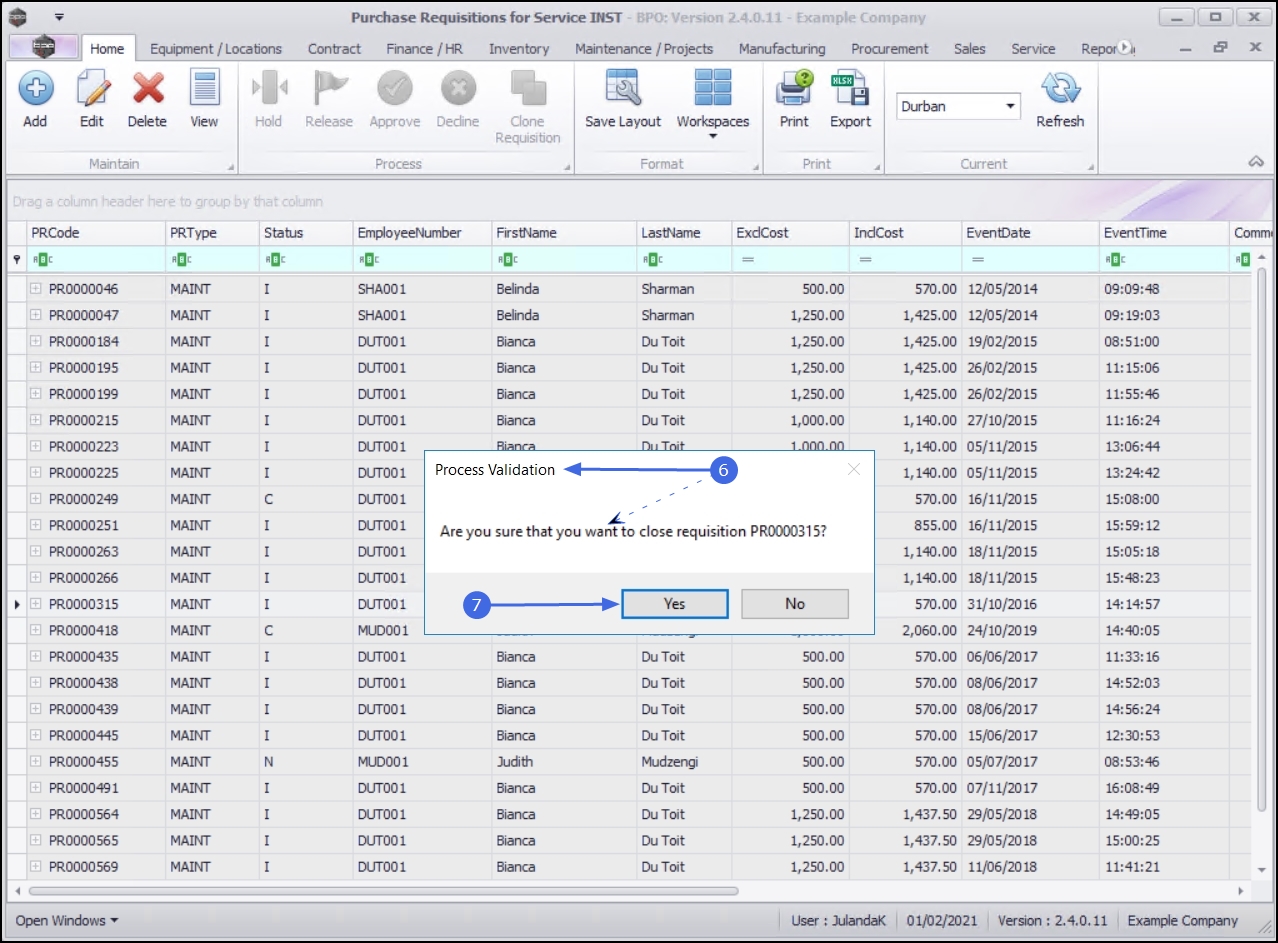Open the Durban site dropdown
This screenshot has width=1278, height=943.
point(1010,106)
